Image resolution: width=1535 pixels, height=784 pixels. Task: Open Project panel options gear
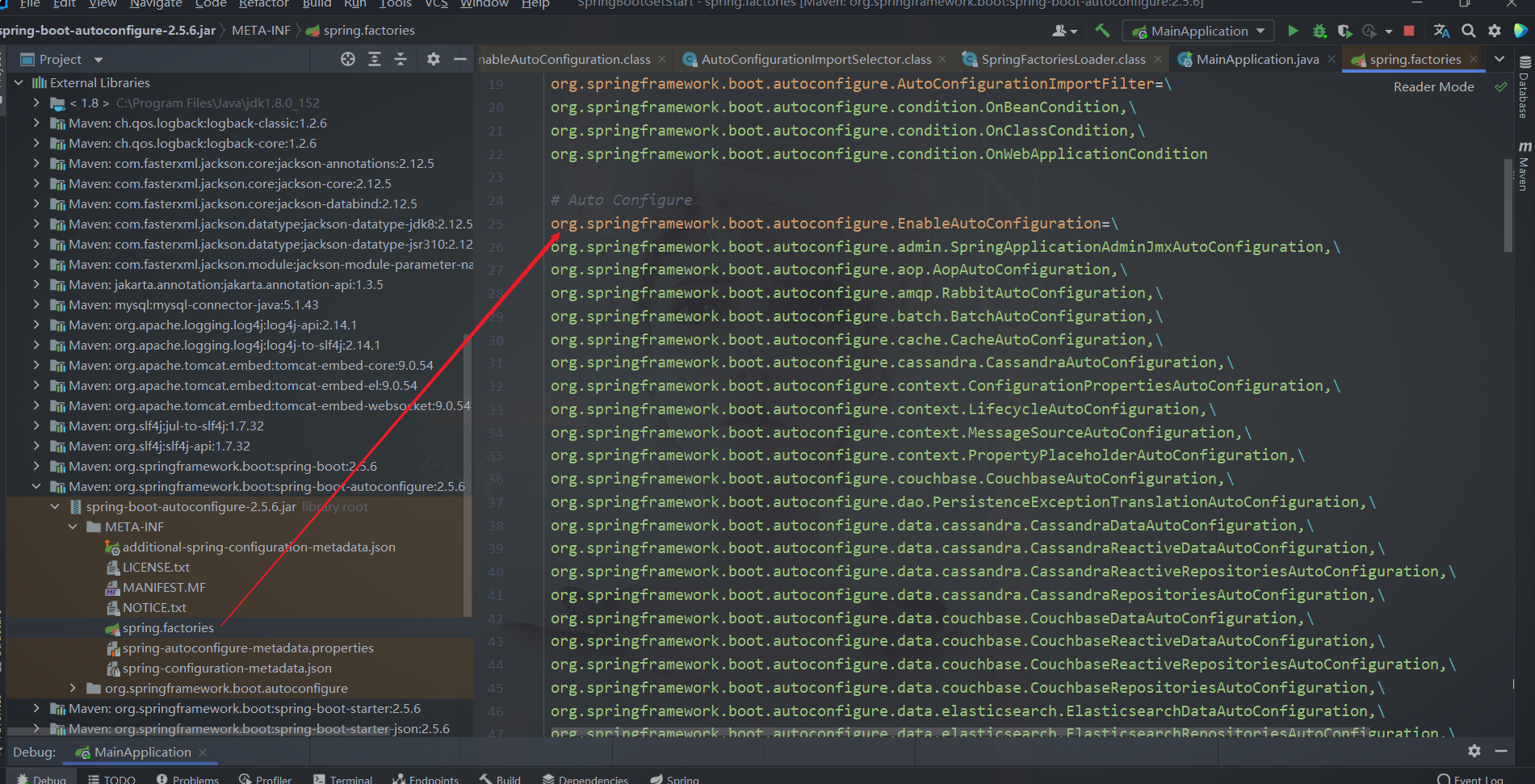click(434, 59)
